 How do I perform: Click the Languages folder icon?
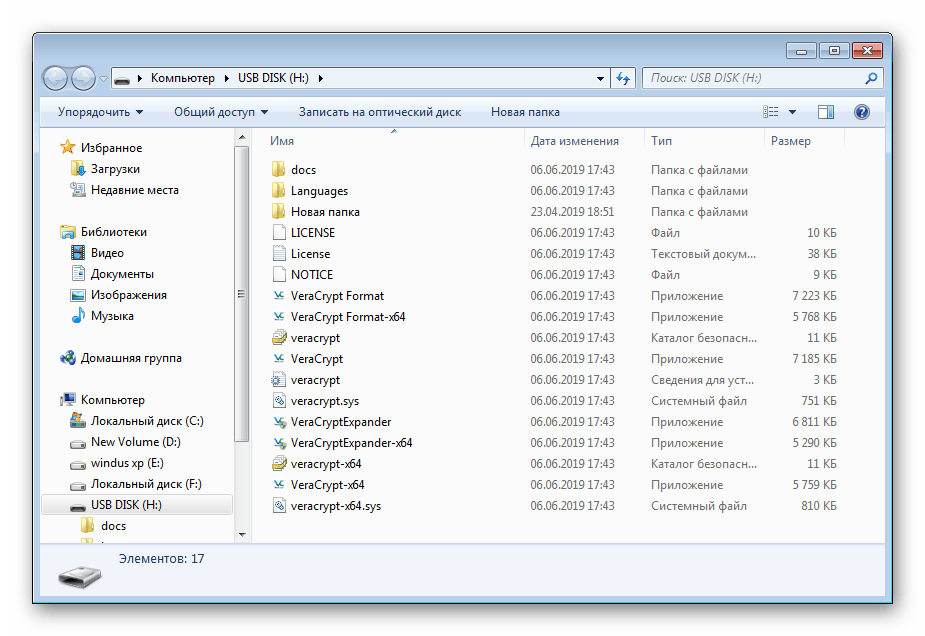pyautogui.click(x=279, y=191)
